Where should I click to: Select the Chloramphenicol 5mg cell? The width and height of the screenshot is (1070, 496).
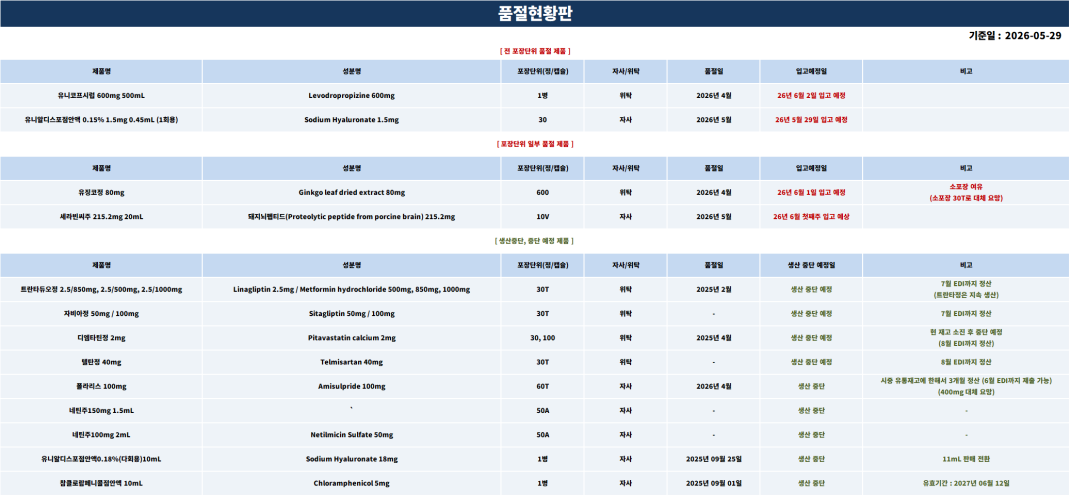pos(351,484)
